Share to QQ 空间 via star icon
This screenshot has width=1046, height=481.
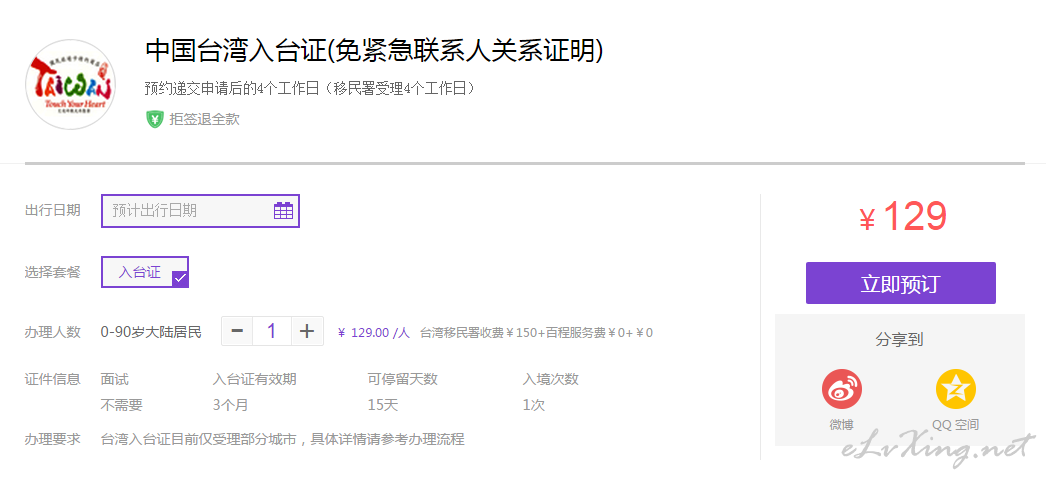[955, 390]
